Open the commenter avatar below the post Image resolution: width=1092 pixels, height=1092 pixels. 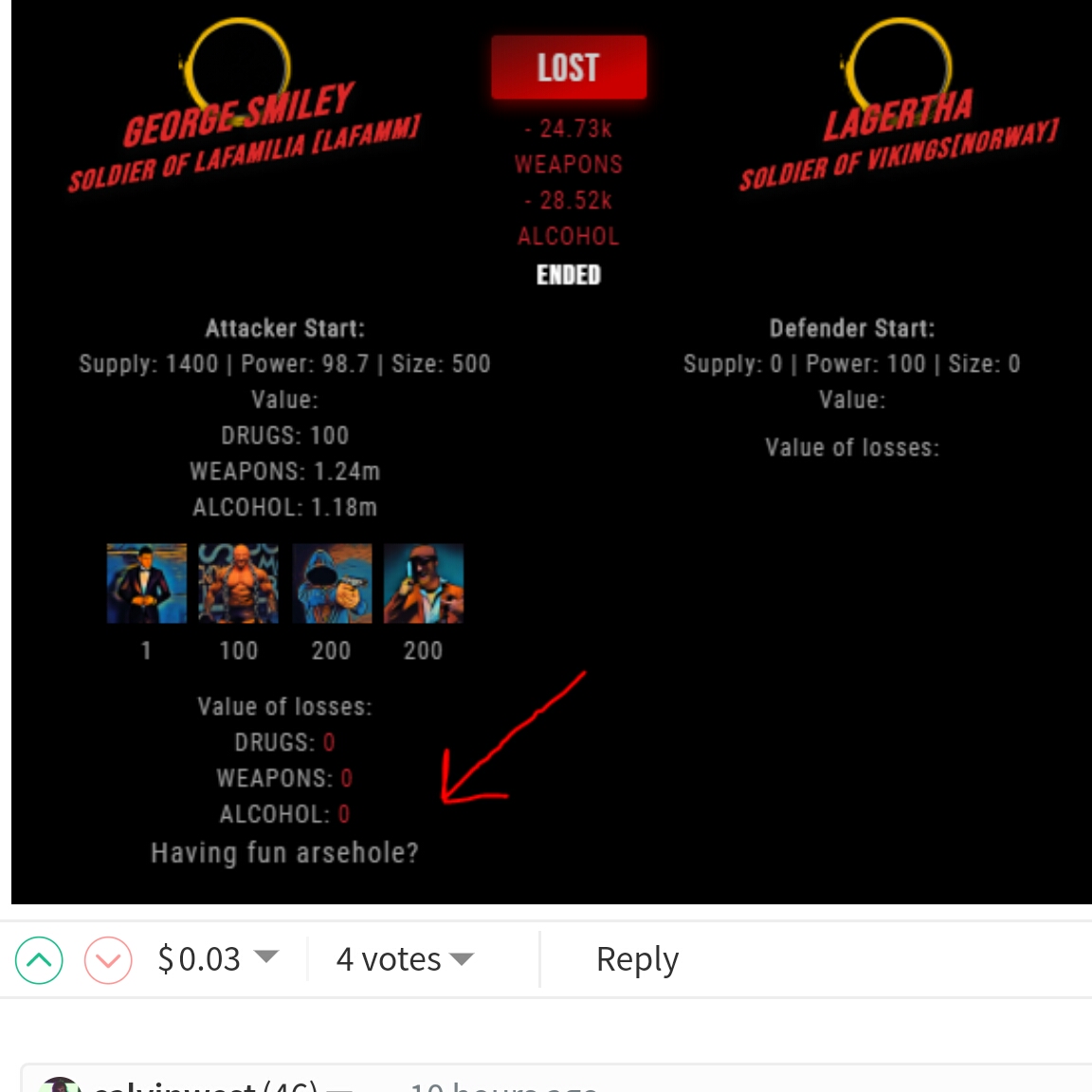click(x=59, y=1084)
